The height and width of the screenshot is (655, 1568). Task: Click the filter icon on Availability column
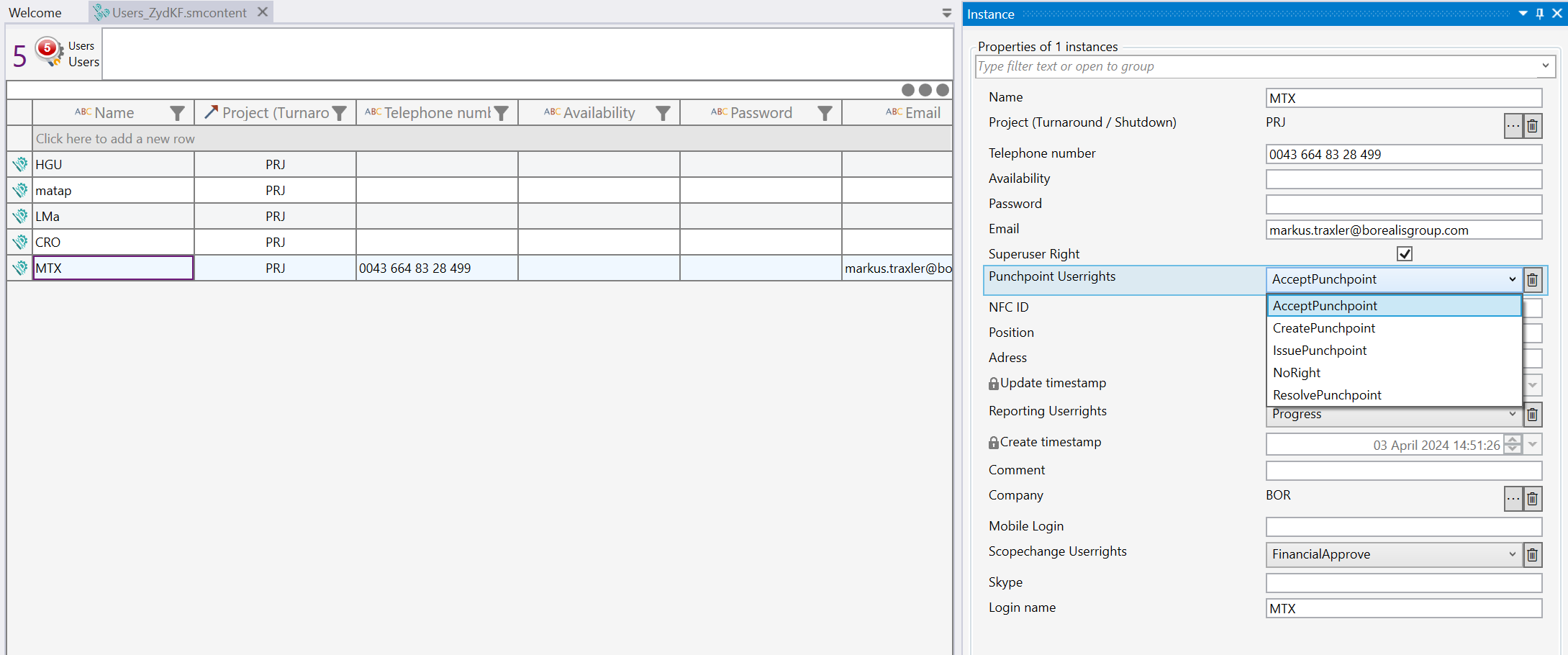[663, 113]
